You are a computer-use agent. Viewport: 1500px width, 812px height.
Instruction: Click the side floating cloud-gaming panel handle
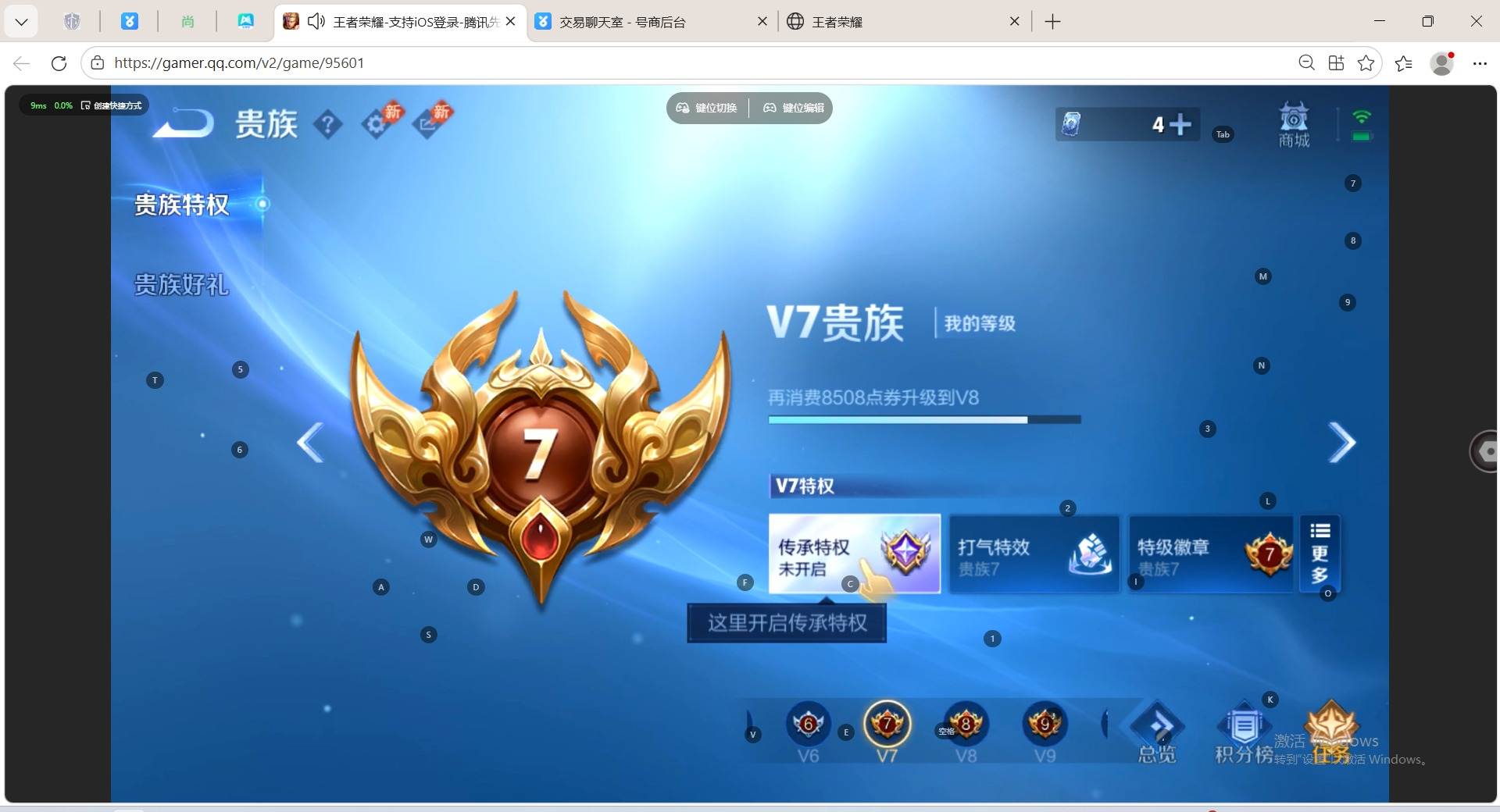click(x=1484, y=451)
